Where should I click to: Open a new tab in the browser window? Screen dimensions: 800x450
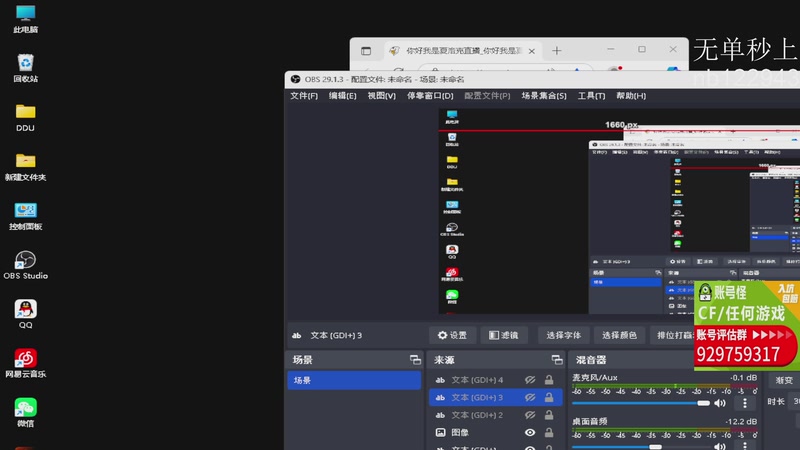point(557,51)
